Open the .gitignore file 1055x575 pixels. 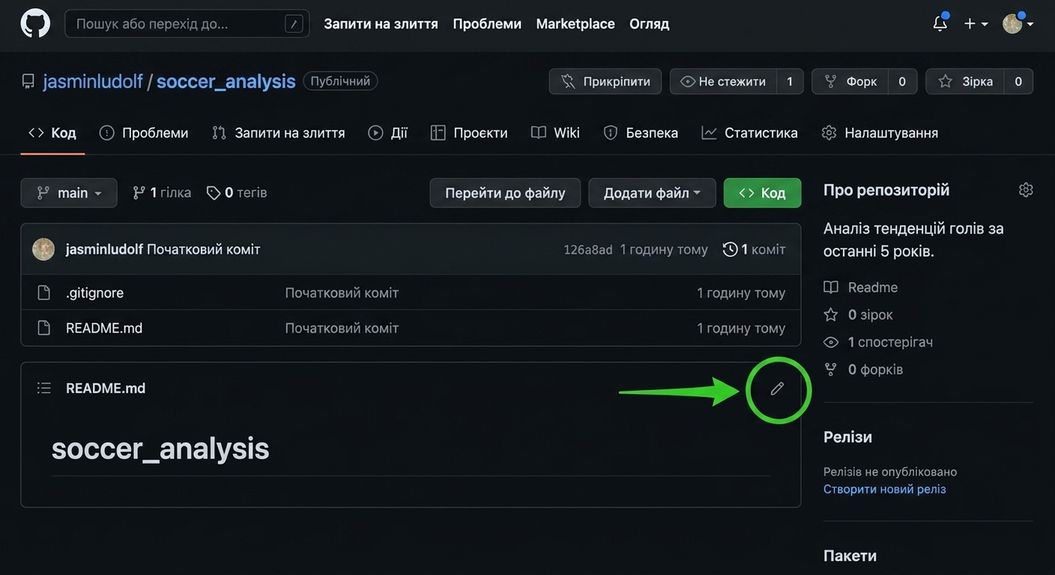coord(95,293)
